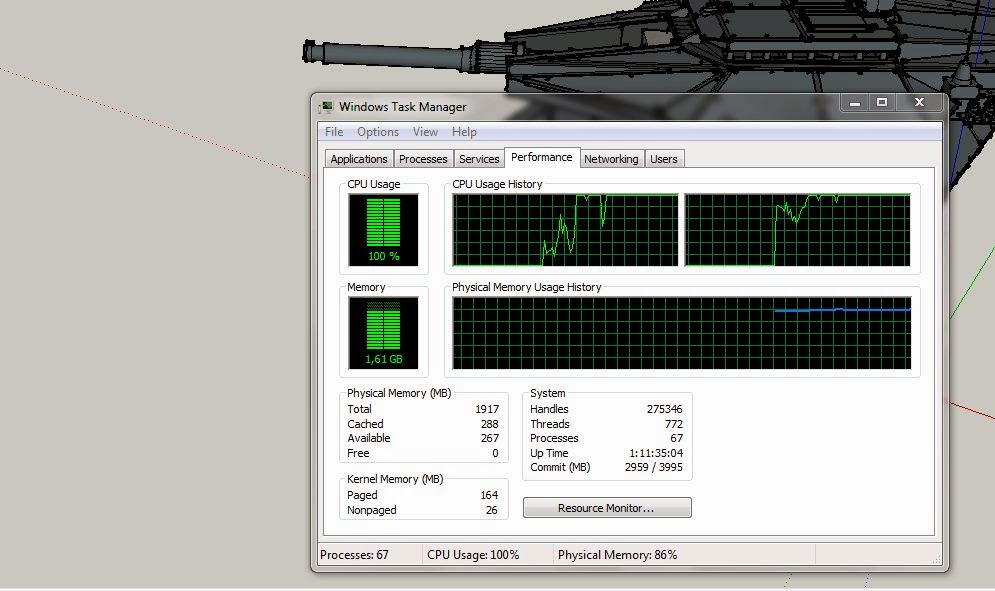Click the Physical Memory Usage History graph
This screenshot has width=995, height=591.
coord(682,333)
